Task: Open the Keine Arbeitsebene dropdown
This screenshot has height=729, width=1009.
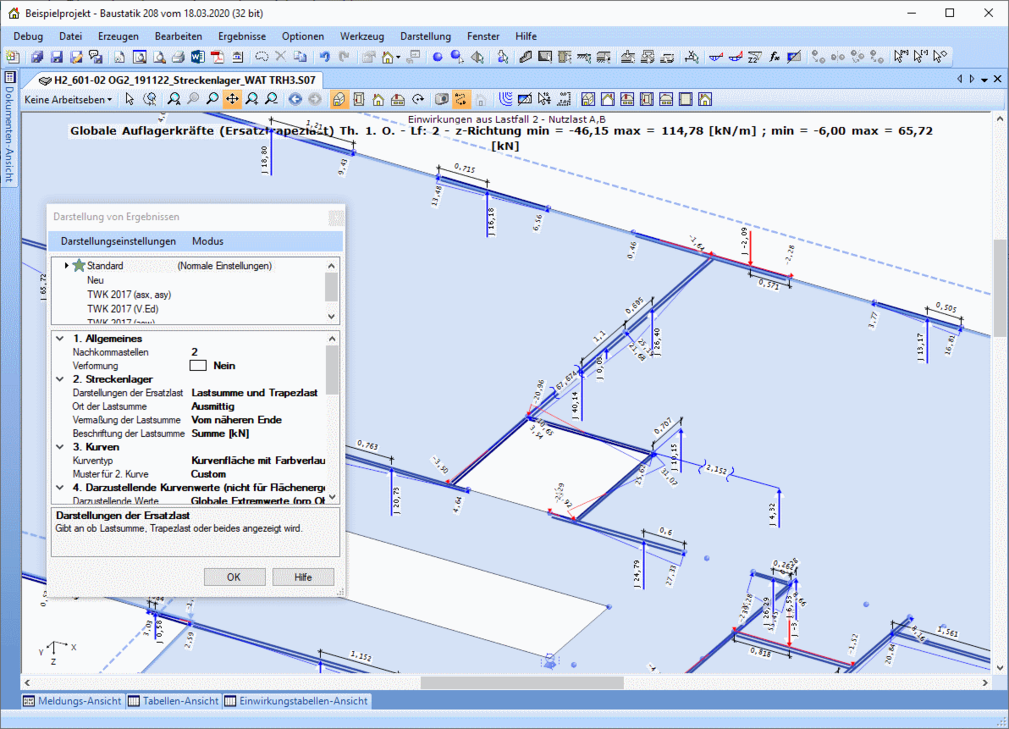Action: click(68, 99)
